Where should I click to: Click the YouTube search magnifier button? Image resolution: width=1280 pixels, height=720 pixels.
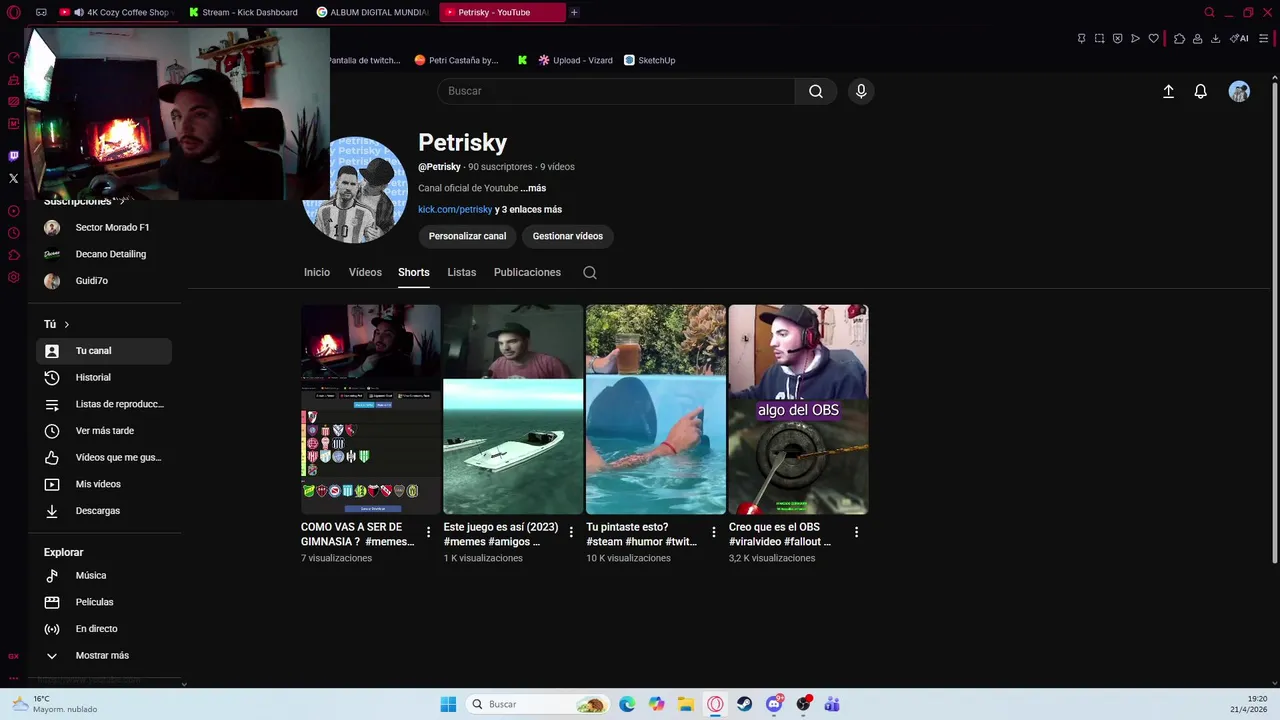pyautogui.click(x=816, y=91)
